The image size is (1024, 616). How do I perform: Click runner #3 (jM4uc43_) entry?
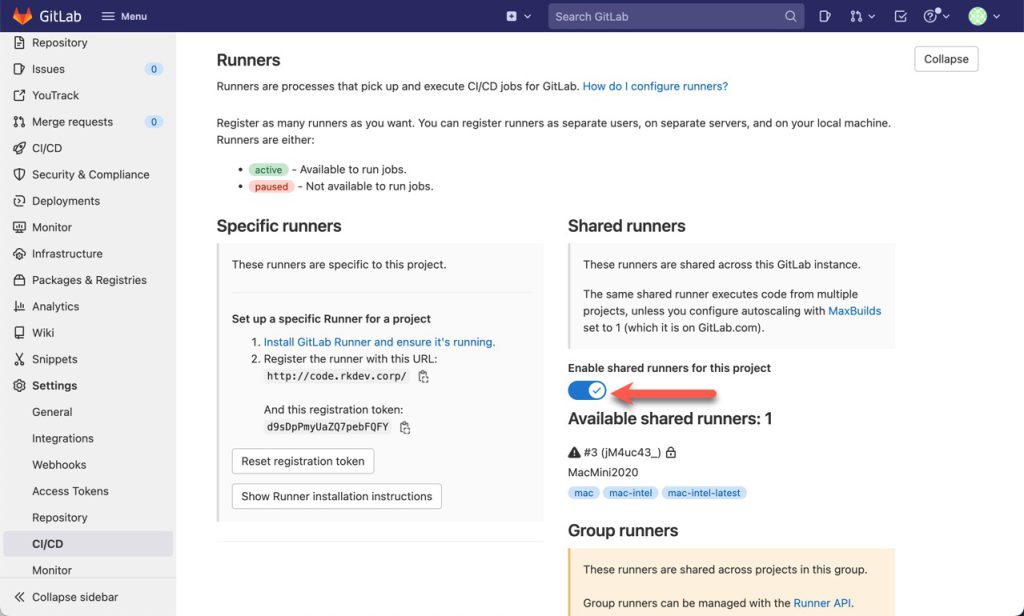pyautogui.click(x=622, y=452)
